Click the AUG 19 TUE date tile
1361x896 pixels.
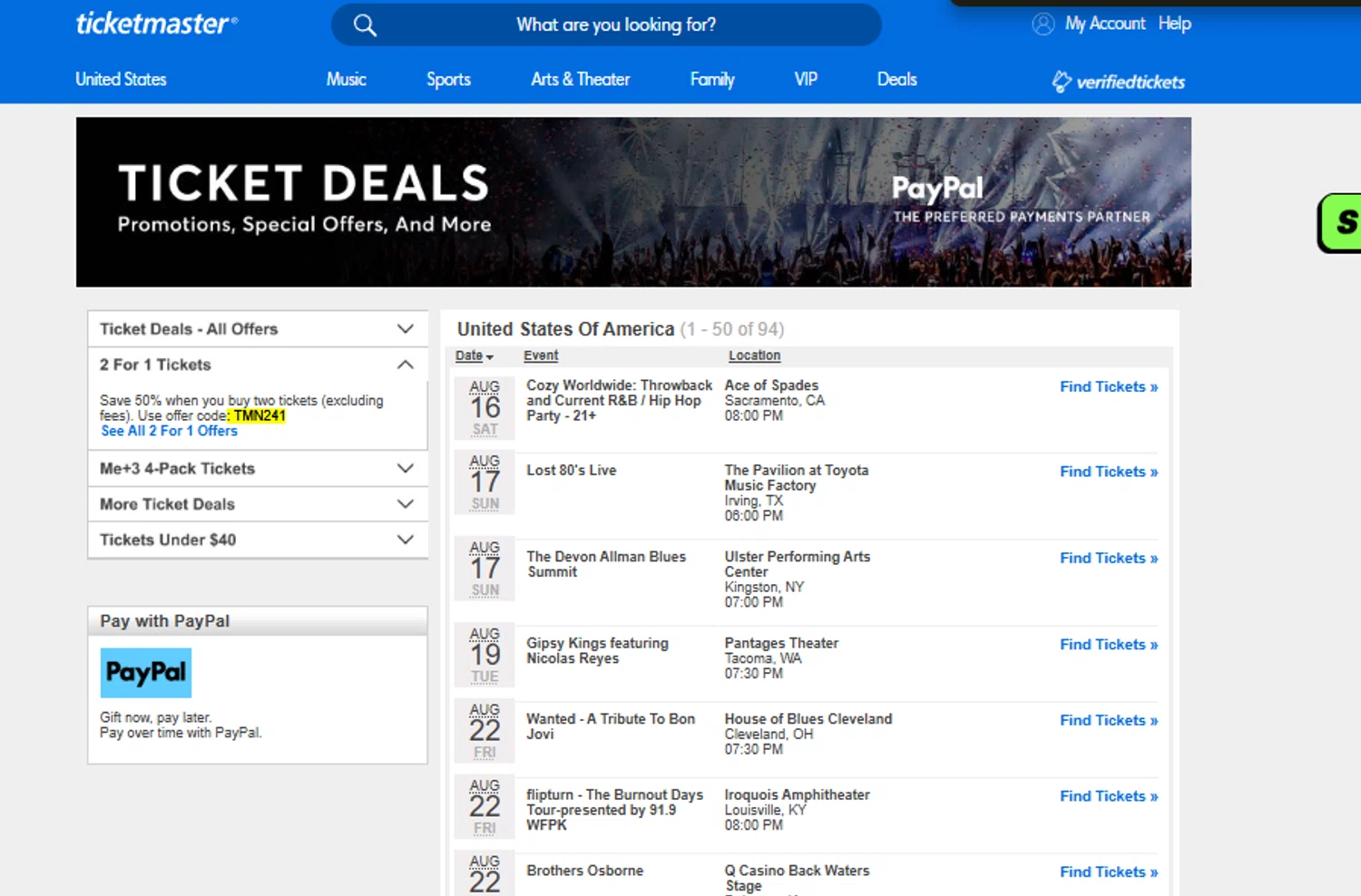pyautogui.click(x=485, y=654)
